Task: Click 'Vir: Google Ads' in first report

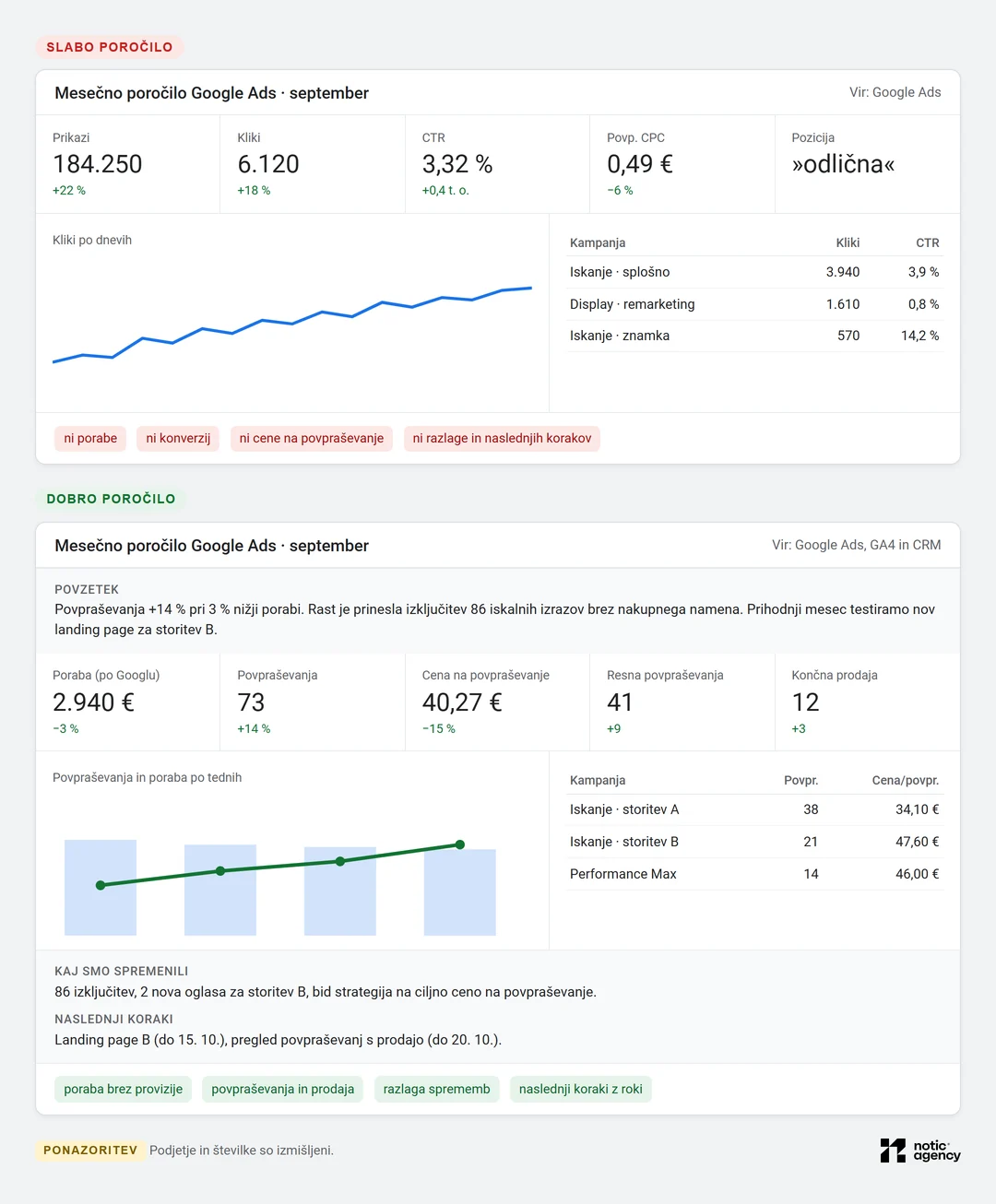Action: [x=895, y=92]
